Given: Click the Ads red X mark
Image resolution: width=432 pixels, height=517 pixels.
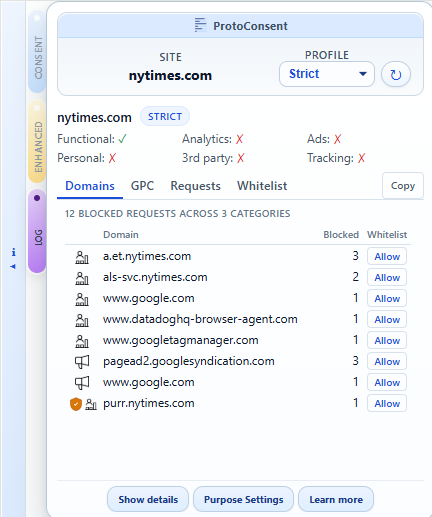Looking at the screenshot, I should point(337,139).
